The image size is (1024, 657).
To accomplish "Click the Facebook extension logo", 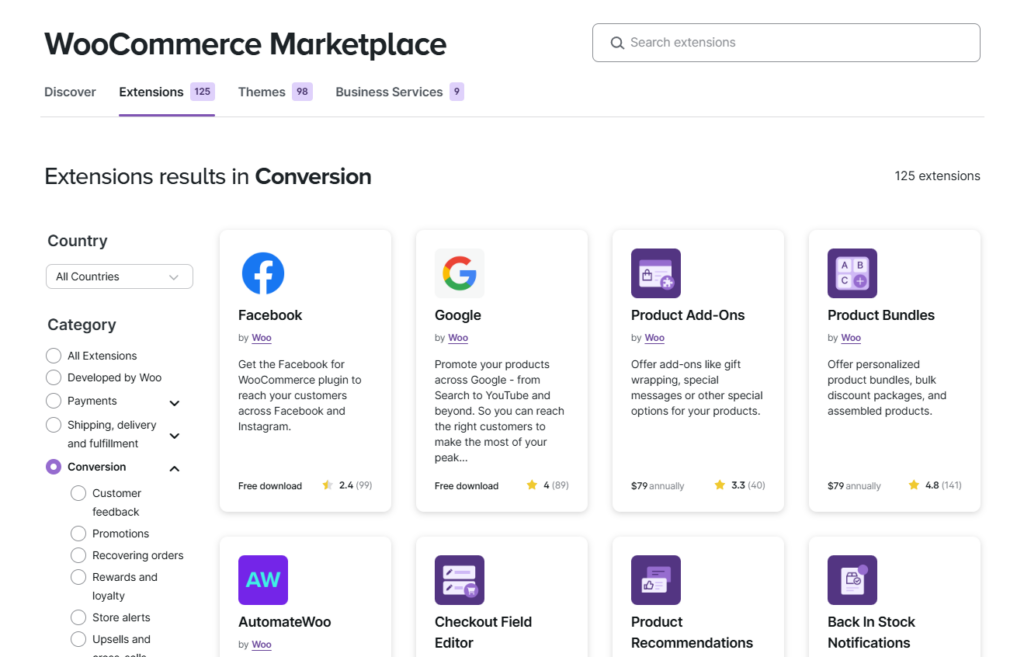I will coord(263,273).
